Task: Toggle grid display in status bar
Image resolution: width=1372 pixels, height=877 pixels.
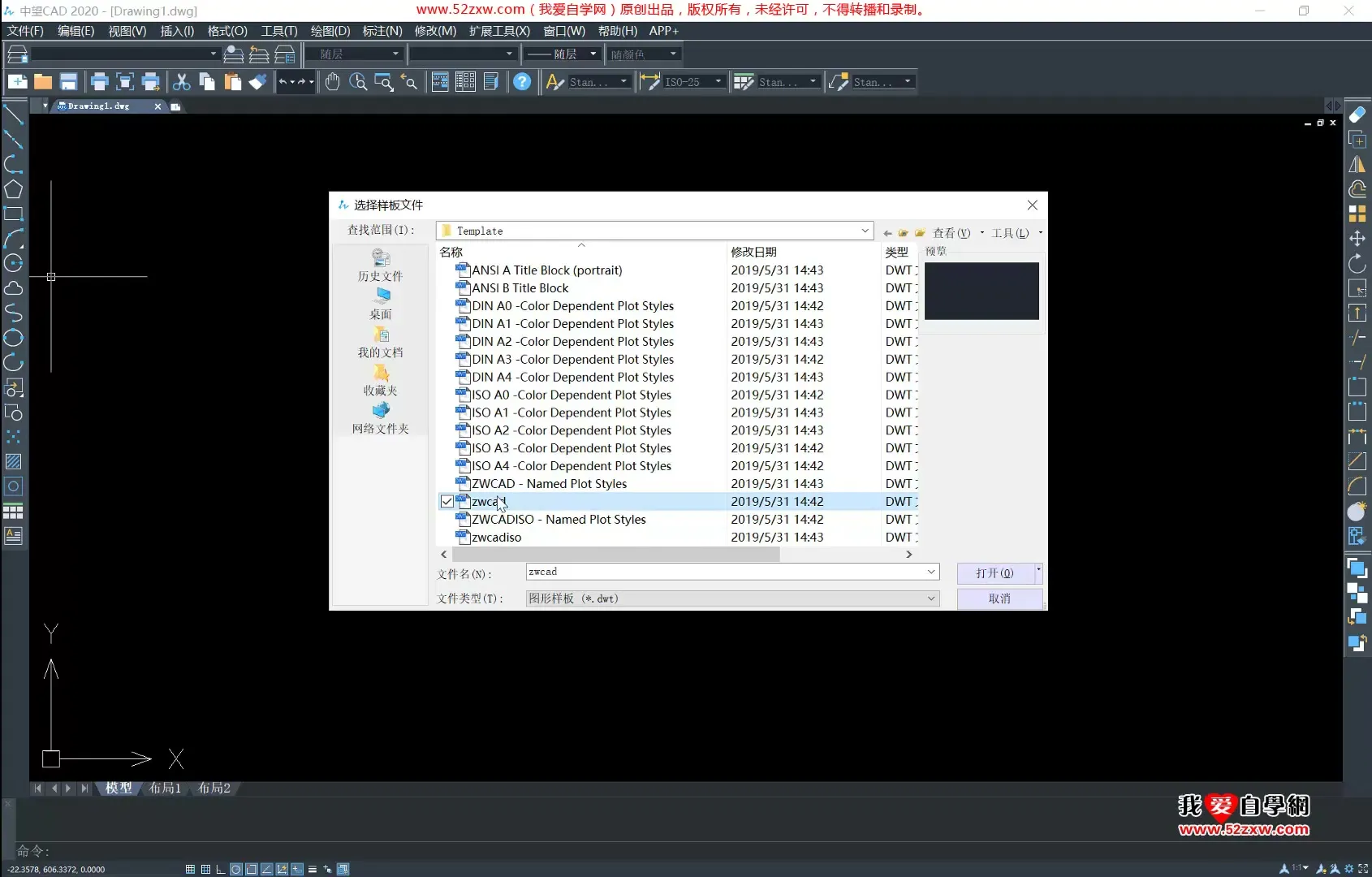Action: [x=205, y=869]
